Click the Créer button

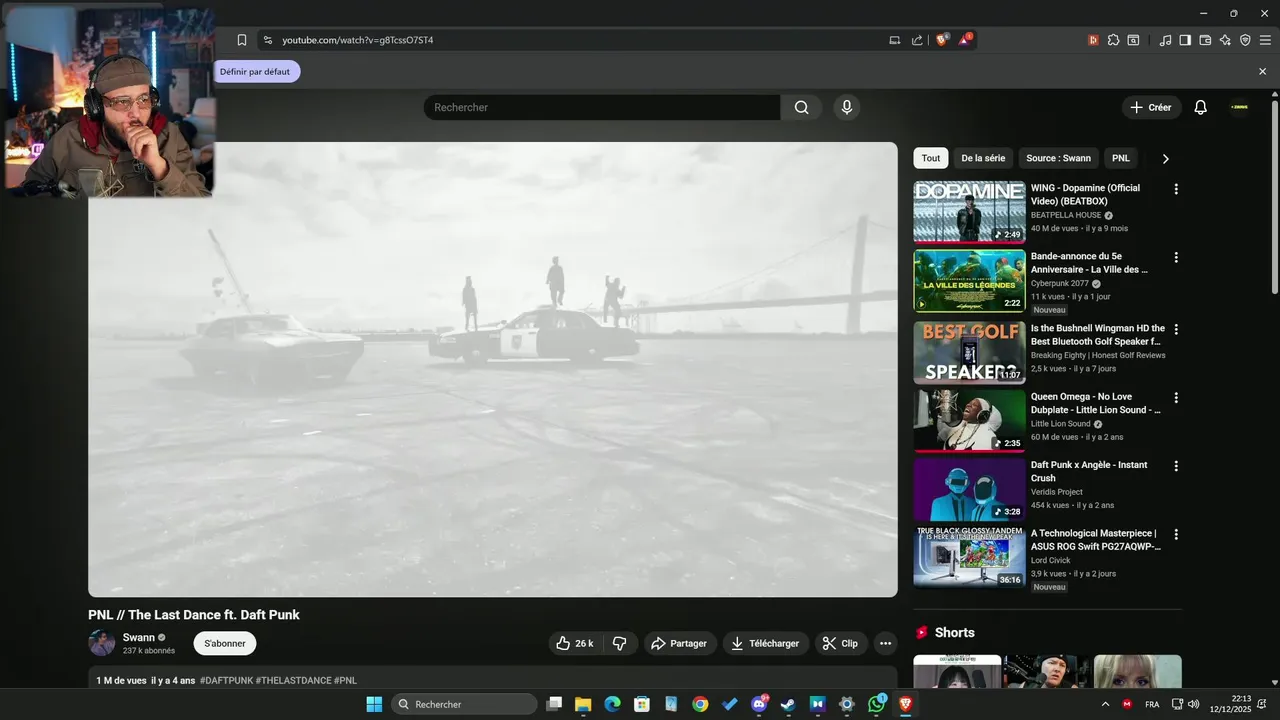[1151, 107]
